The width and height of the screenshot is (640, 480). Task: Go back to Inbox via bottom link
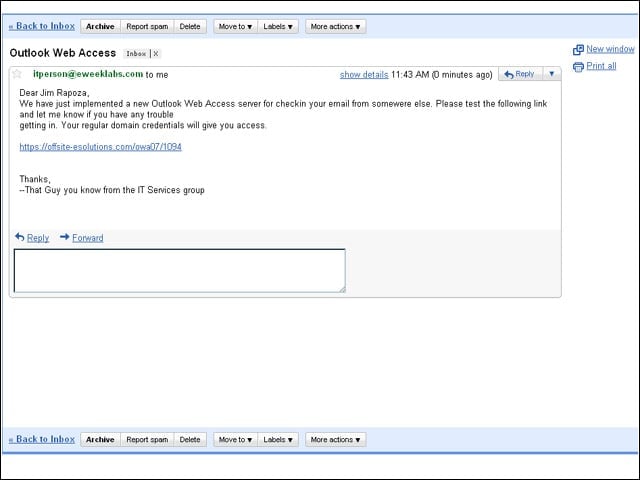point(42,439)
